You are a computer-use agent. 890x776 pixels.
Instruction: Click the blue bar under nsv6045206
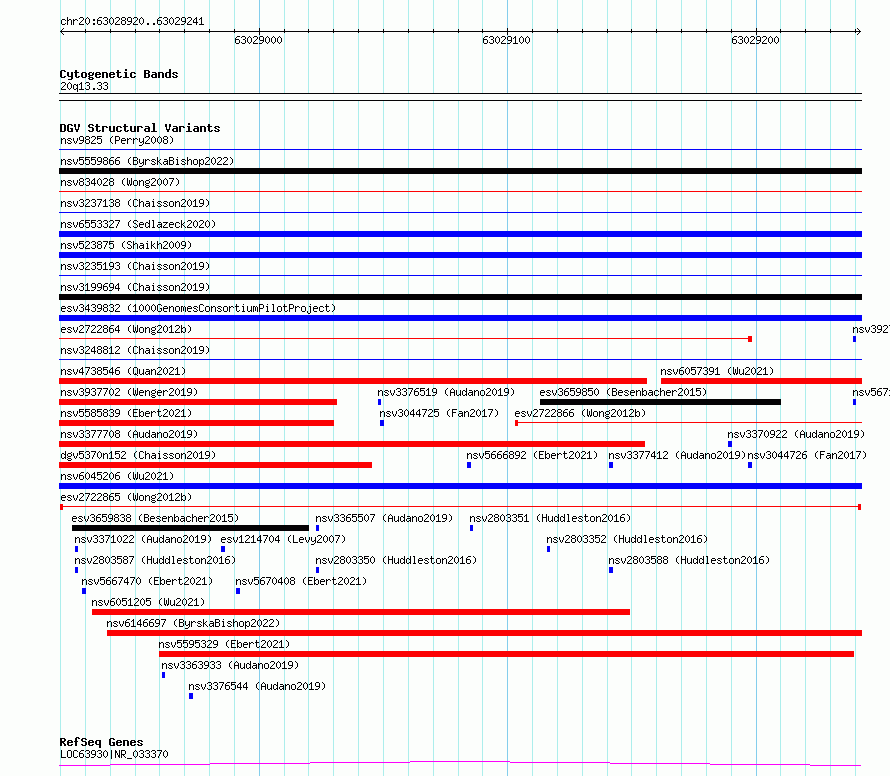[x=460, y=486]
